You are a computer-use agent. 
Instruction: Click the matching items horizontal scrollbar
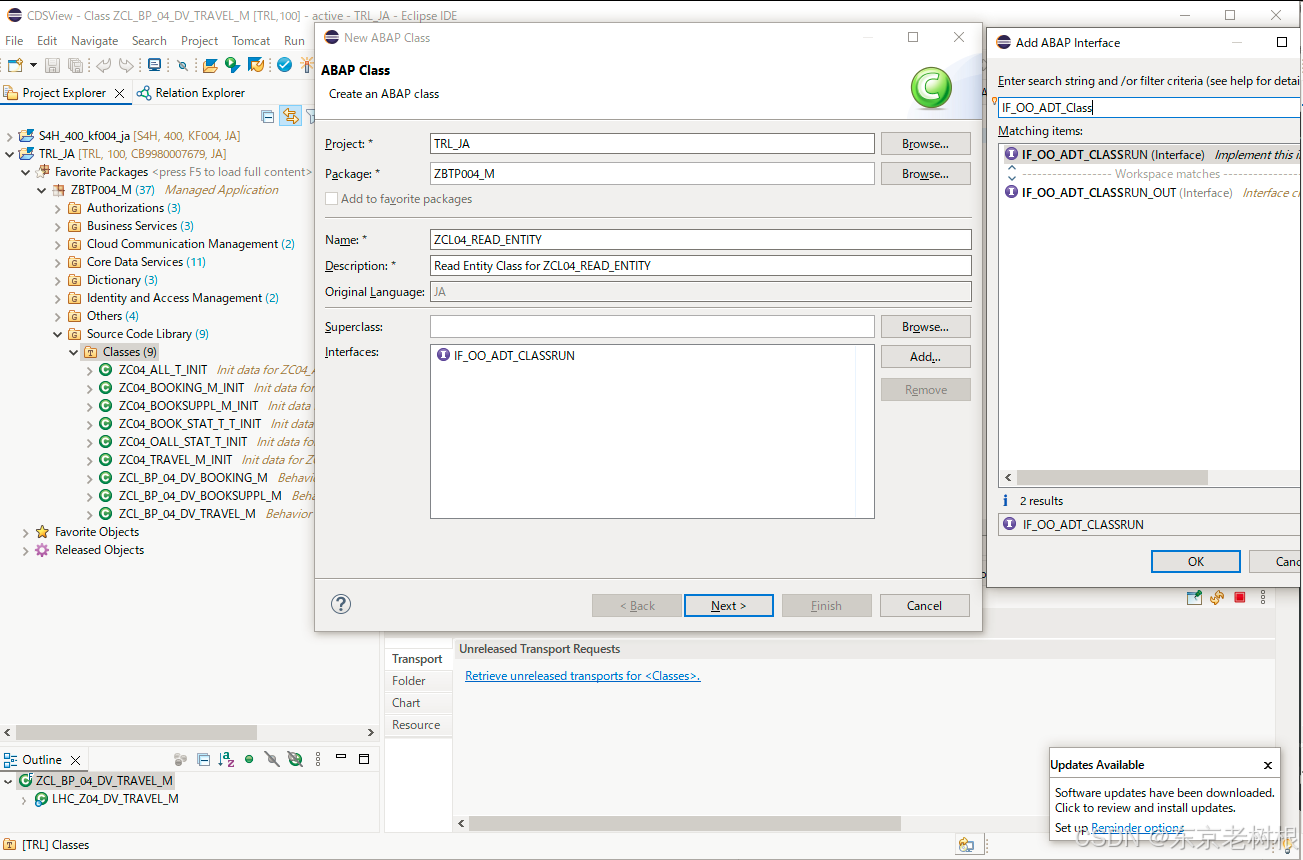tap(1112, 478)
